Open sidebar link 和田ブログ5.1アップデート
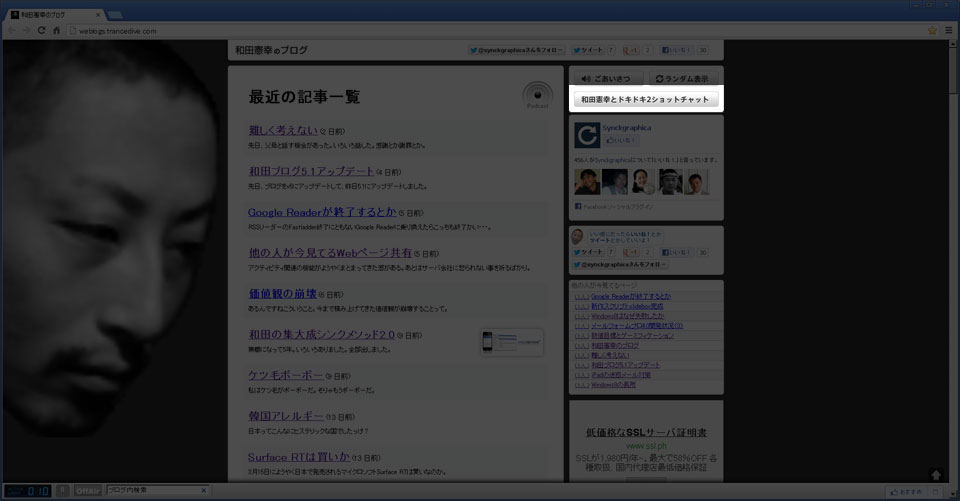 625,365
